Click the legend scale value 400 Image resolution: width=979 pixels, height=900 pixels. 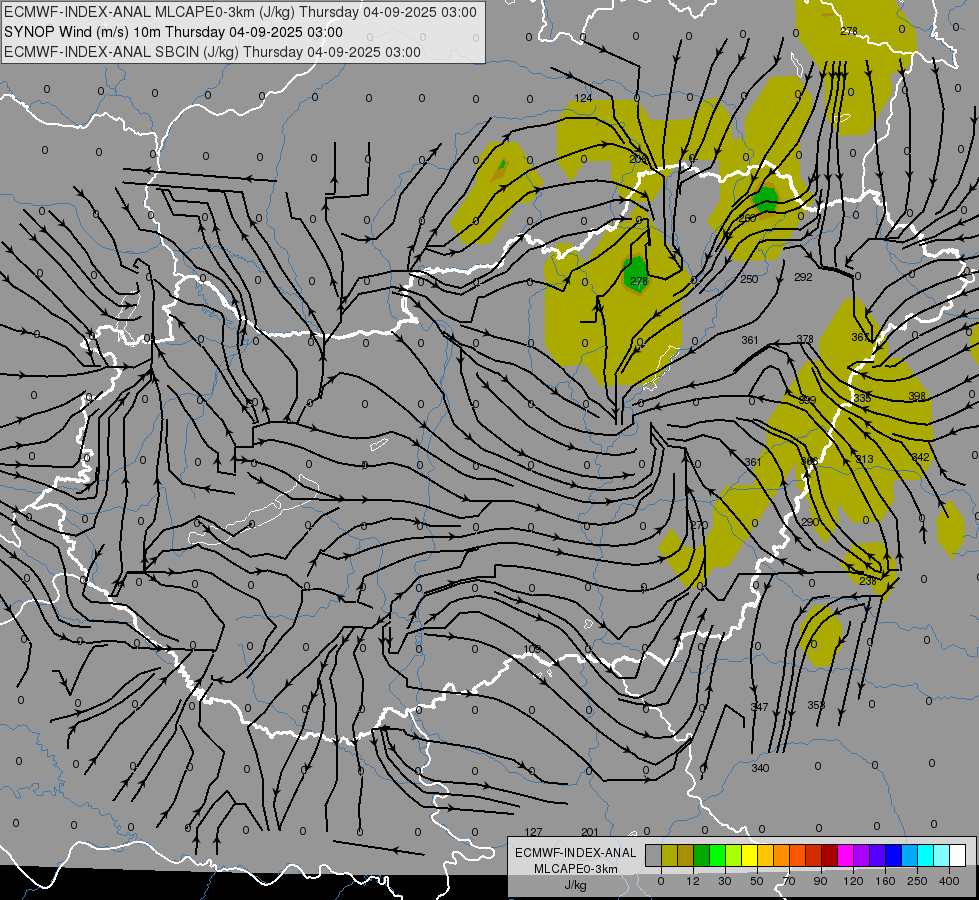click(949, 881)
